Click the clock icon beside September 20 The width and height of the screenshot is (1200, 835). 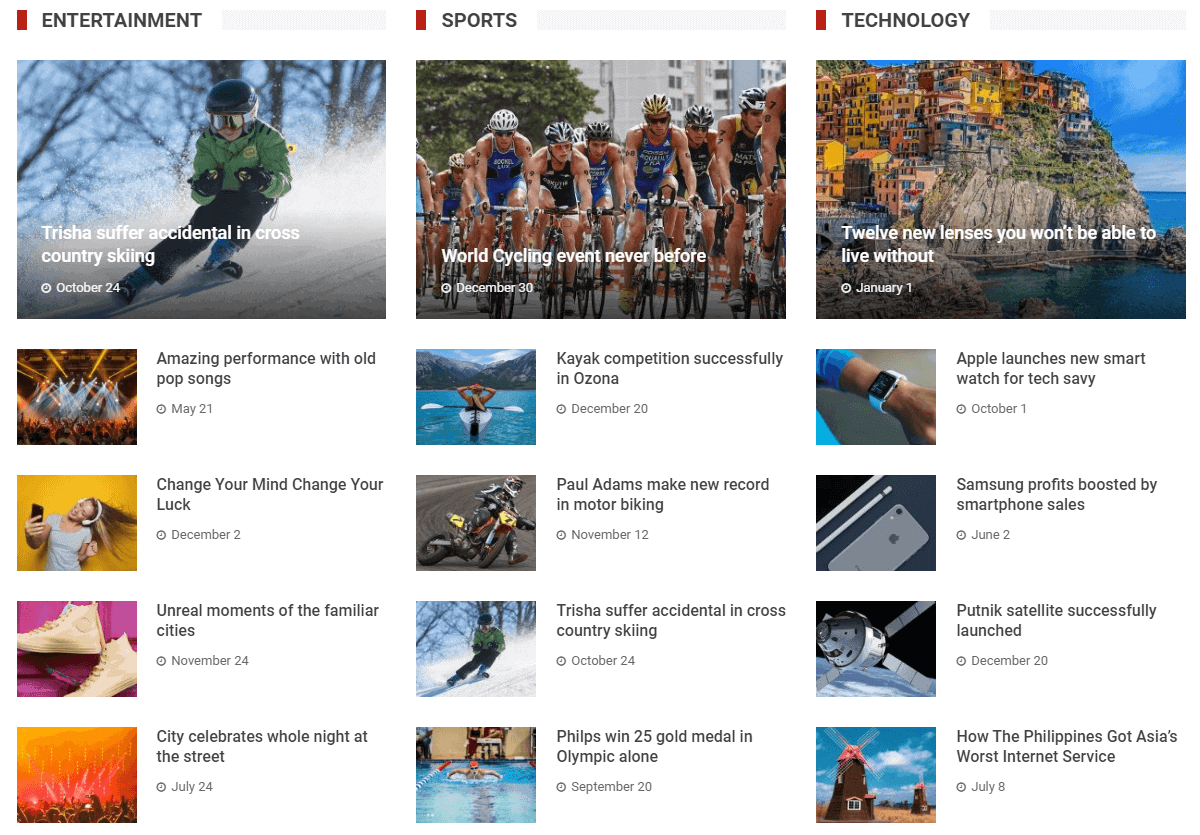coord(561,787)
